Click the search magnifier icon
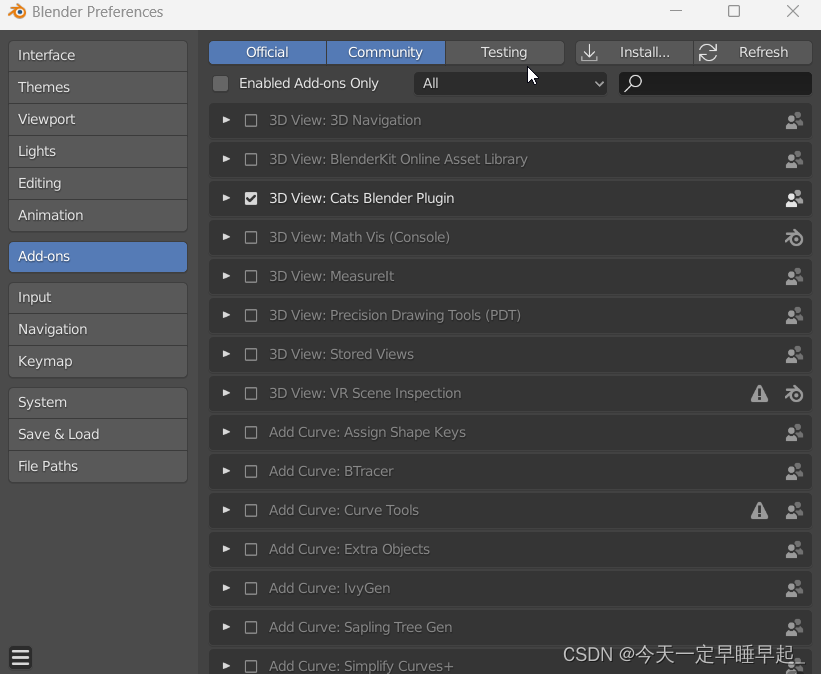 click(x=633, y=84)
